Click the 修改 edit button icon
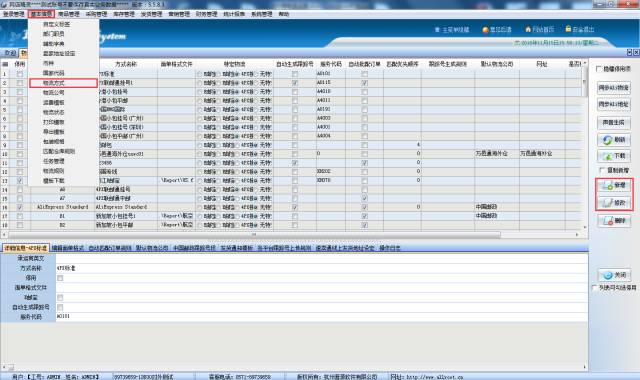Screen dimensions: 640x380 pyautogui.click(x=607, y=203)
